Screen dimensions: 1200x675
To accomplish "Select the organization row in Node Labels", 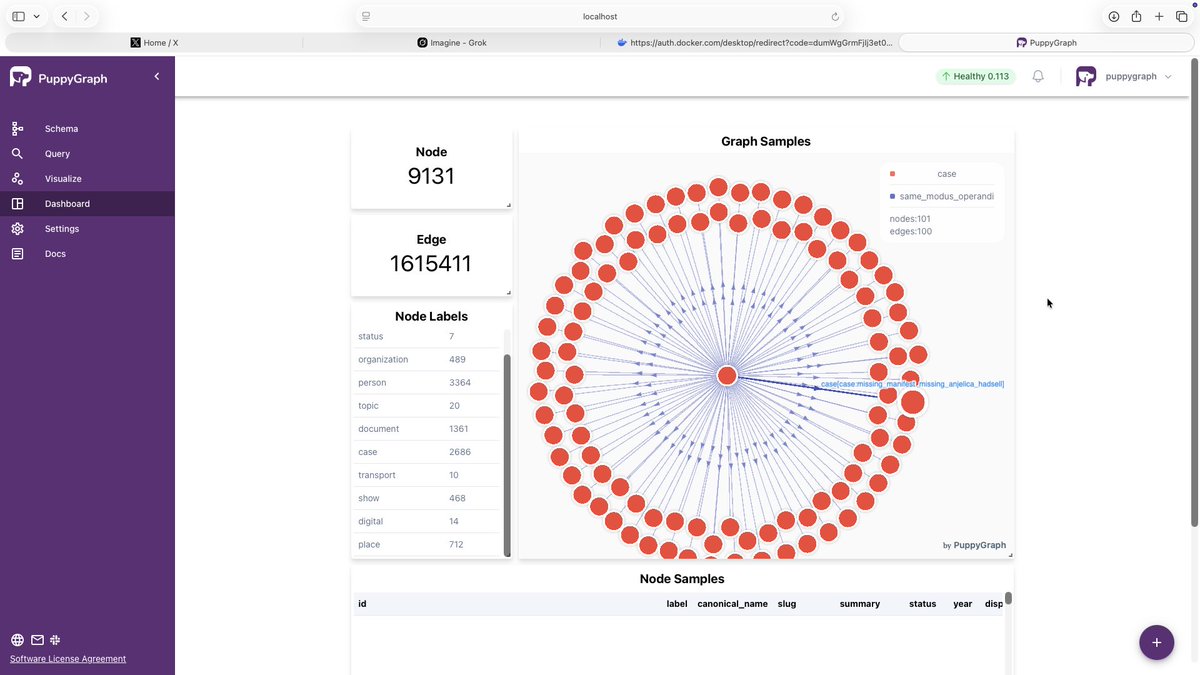I will 427,359.
